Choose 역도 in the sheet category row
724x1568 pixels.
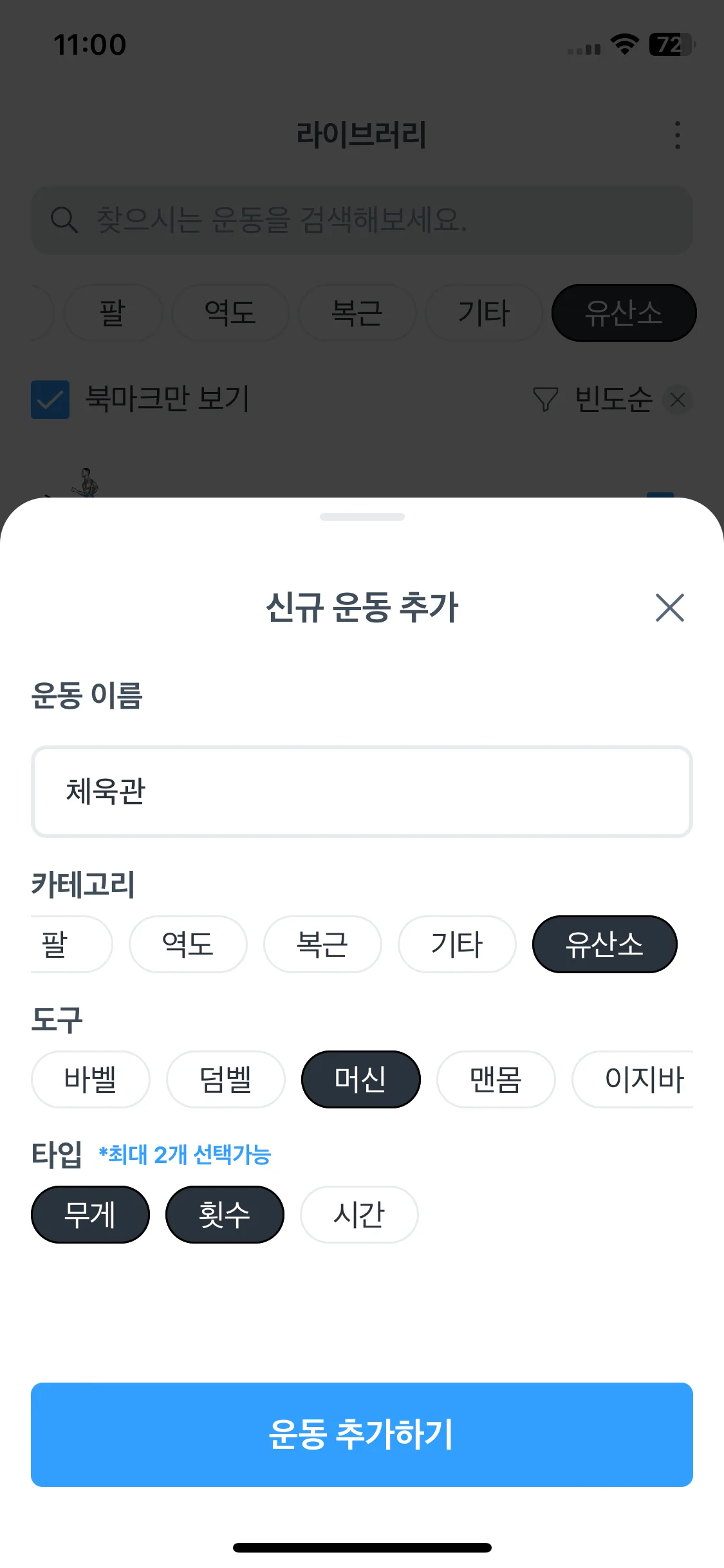click(x=188, y=944)
